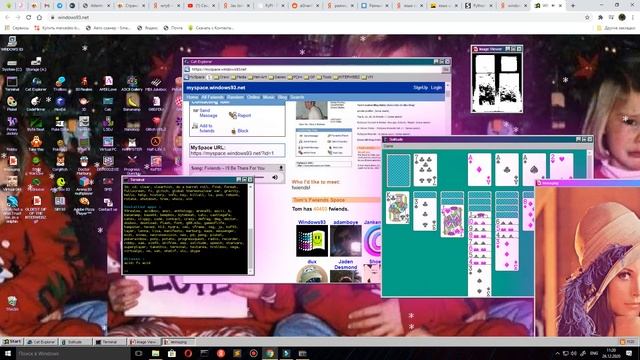
Task: Open File Explorer from the Windows taskbar
Action: coord(155,353)
